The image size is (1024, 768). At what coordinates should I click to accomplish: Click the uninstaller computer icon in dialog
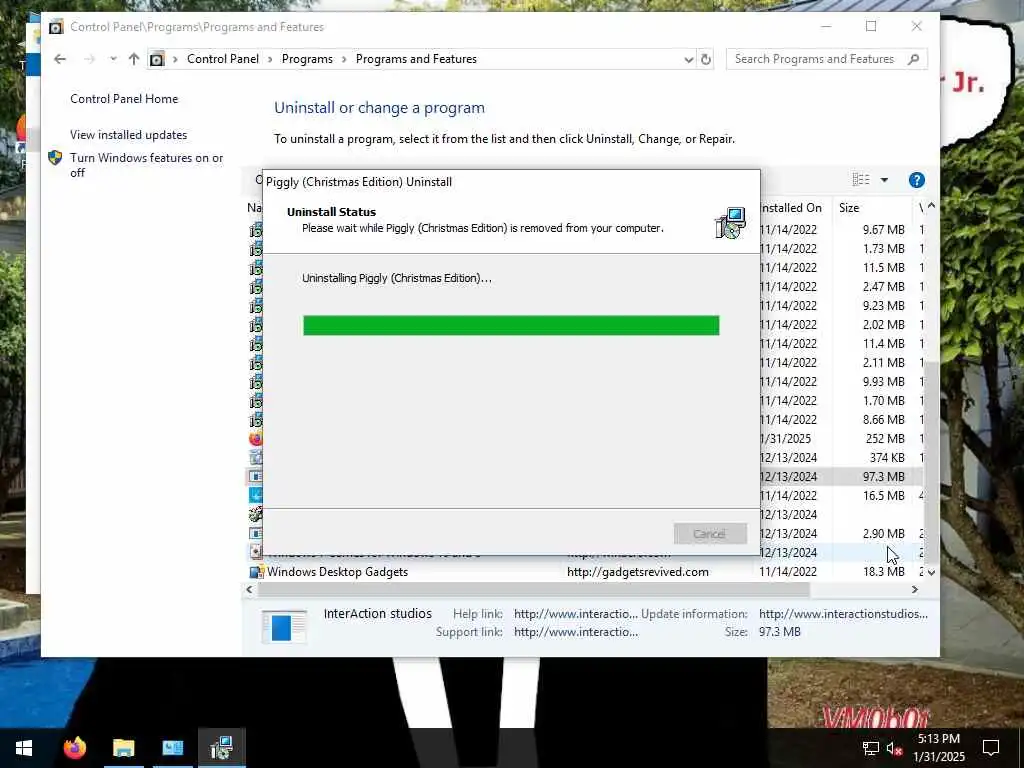[x=730, y=223]
